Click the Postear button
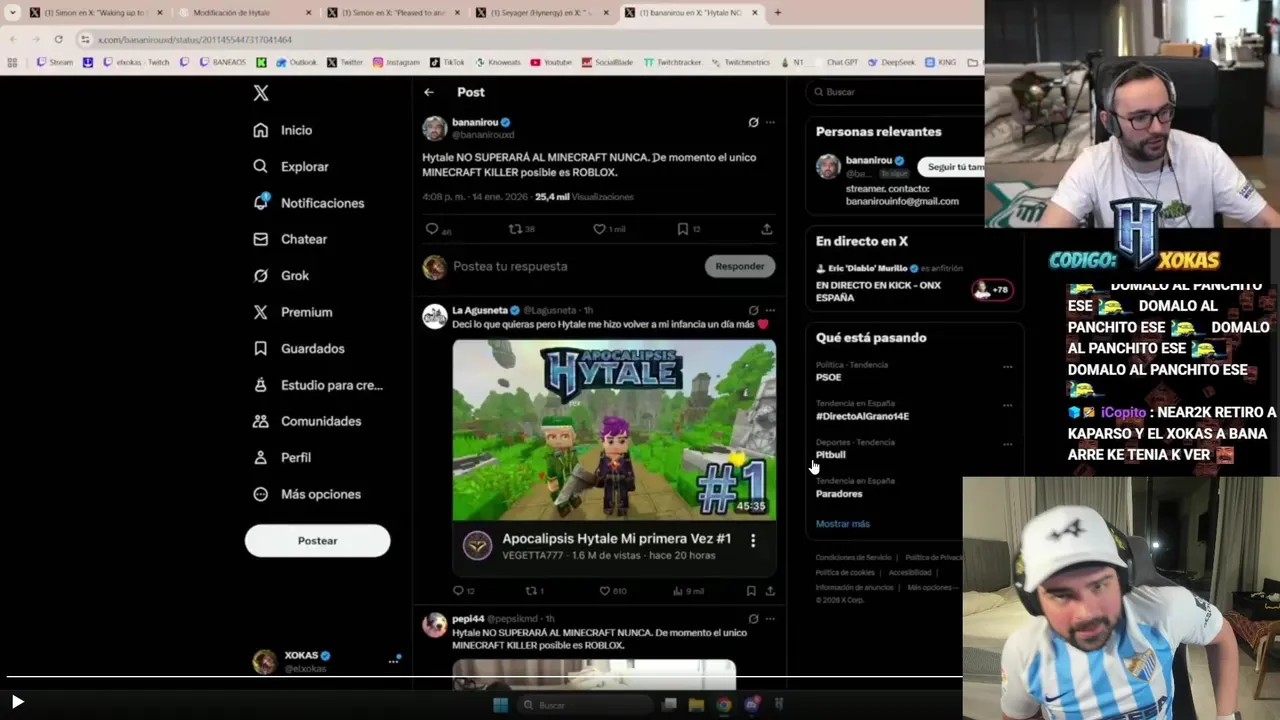1280x720 pixels. point(317,541)
